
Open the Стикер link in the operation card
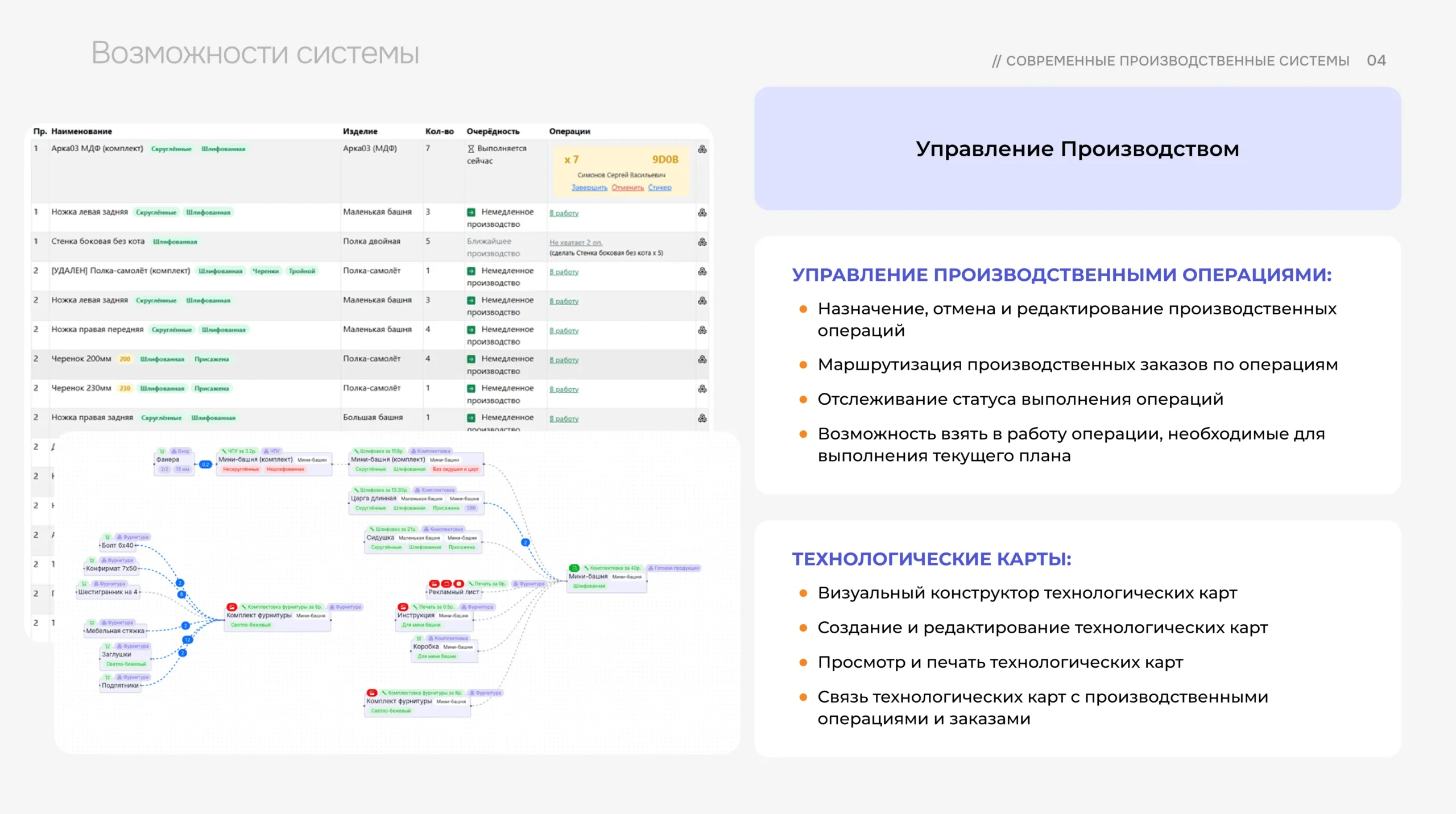point(660,188)
